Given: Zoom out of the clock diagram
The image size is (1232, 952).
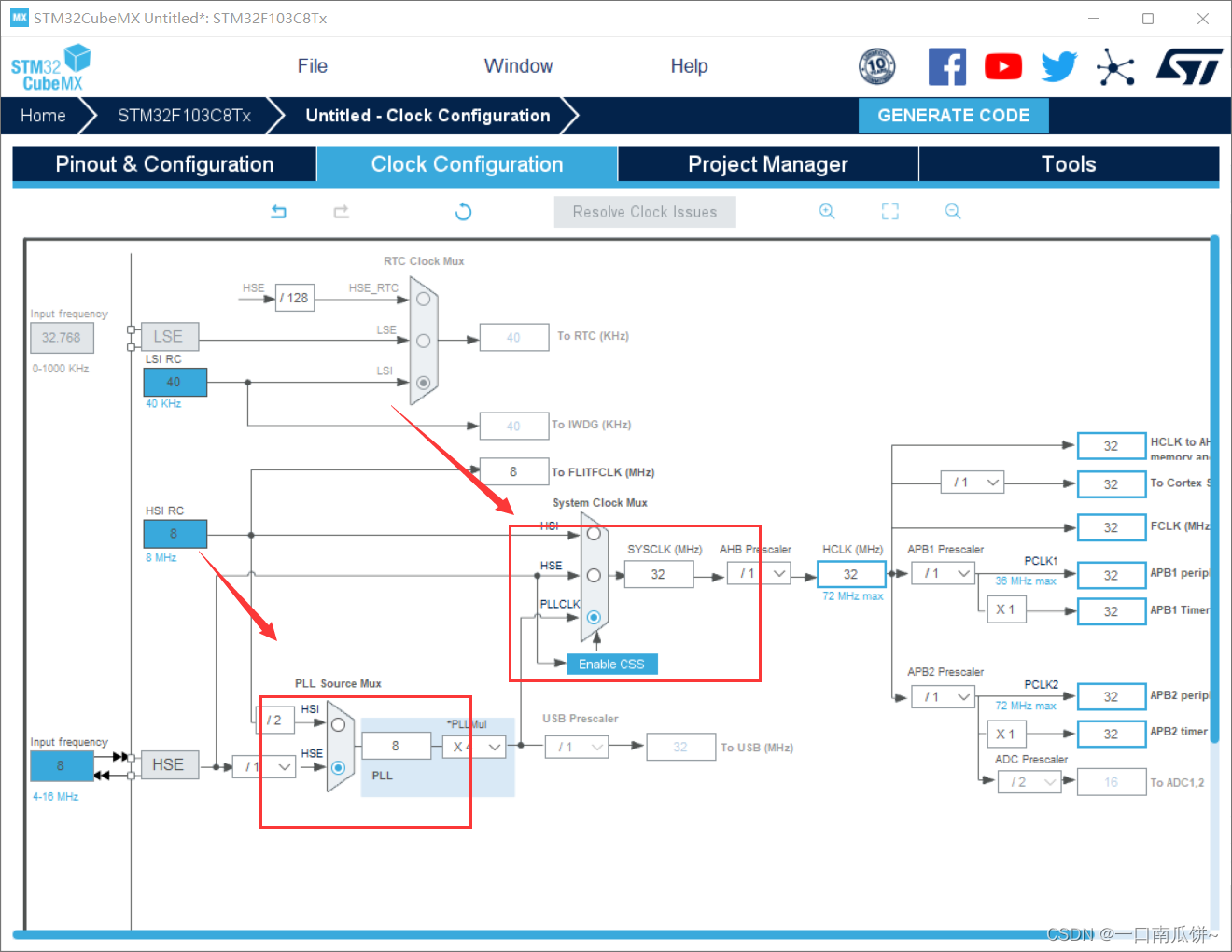Looking at the screenshot, I should click(x=953, y=212).
